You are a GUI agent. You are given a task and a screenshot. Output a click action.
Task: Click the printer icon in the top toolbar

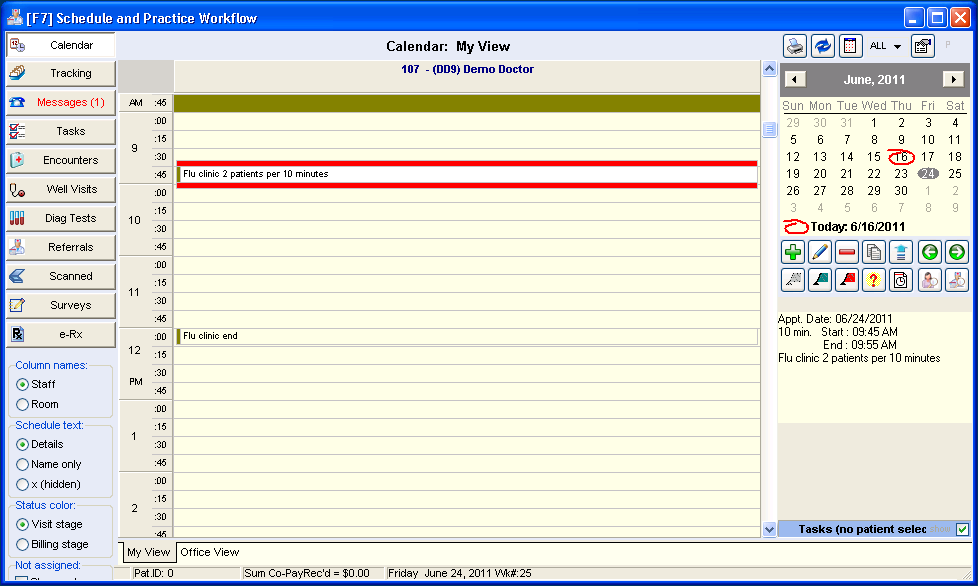tap(795, 46)
